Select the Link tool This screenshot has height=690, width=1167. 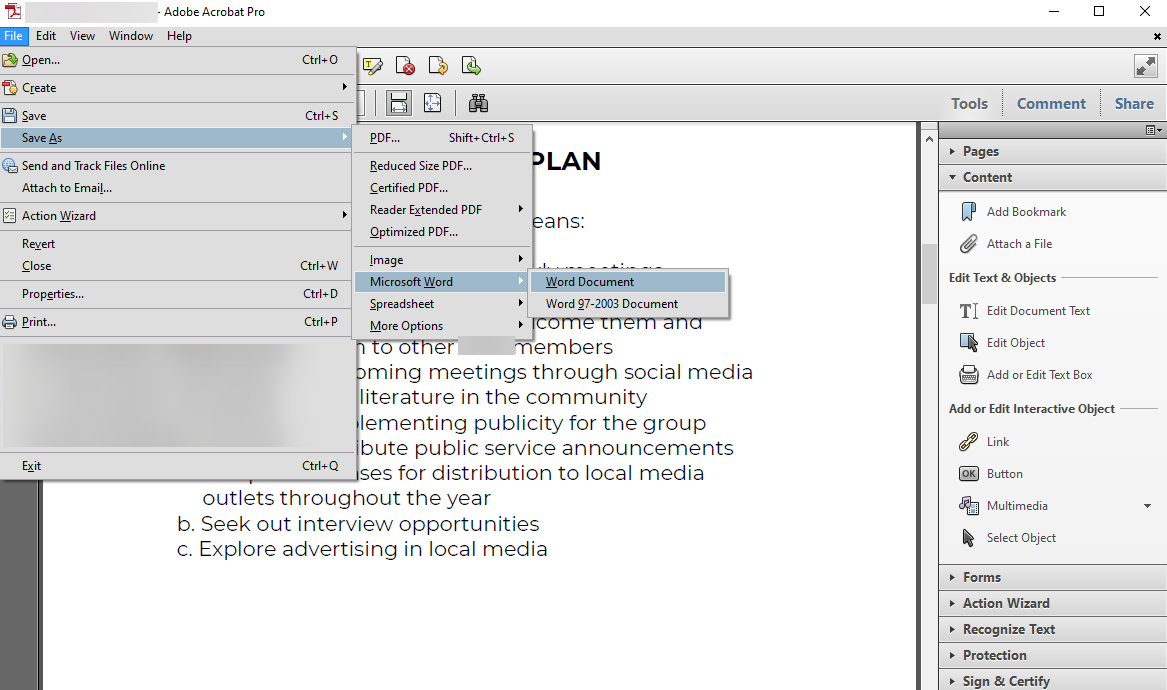click(x=996, y=441)
